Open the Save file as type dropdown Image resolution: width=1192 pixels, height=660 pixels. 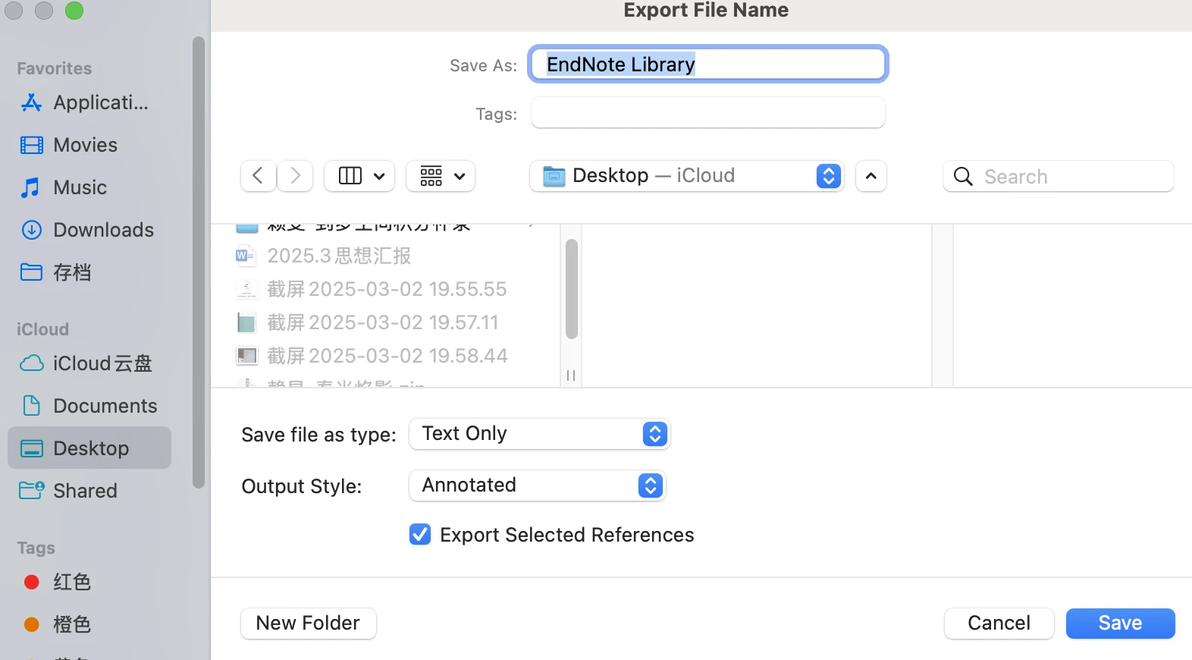click(539, 434)
